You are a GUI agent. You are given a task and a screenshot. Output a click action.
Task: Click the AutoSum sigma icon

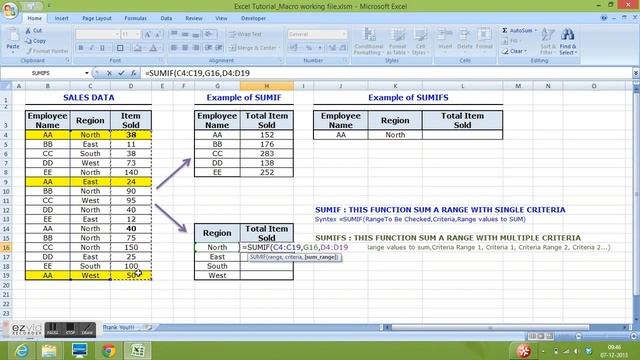(x=505, y=31)
